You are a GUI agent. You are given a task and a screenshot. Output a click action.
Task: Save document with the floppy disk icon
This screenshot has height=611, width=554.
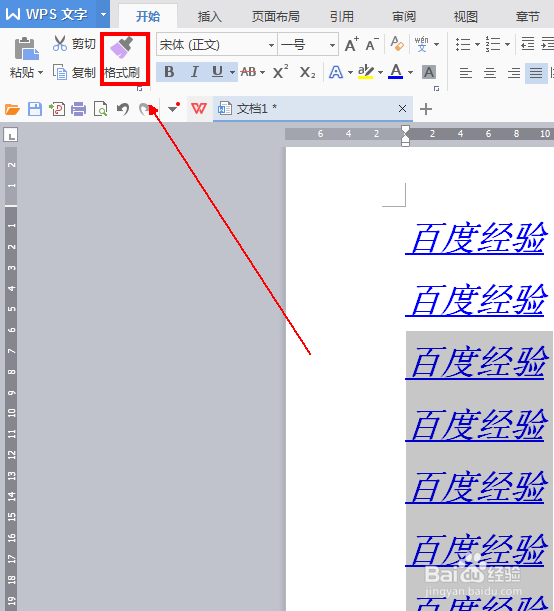coord(35,109)
